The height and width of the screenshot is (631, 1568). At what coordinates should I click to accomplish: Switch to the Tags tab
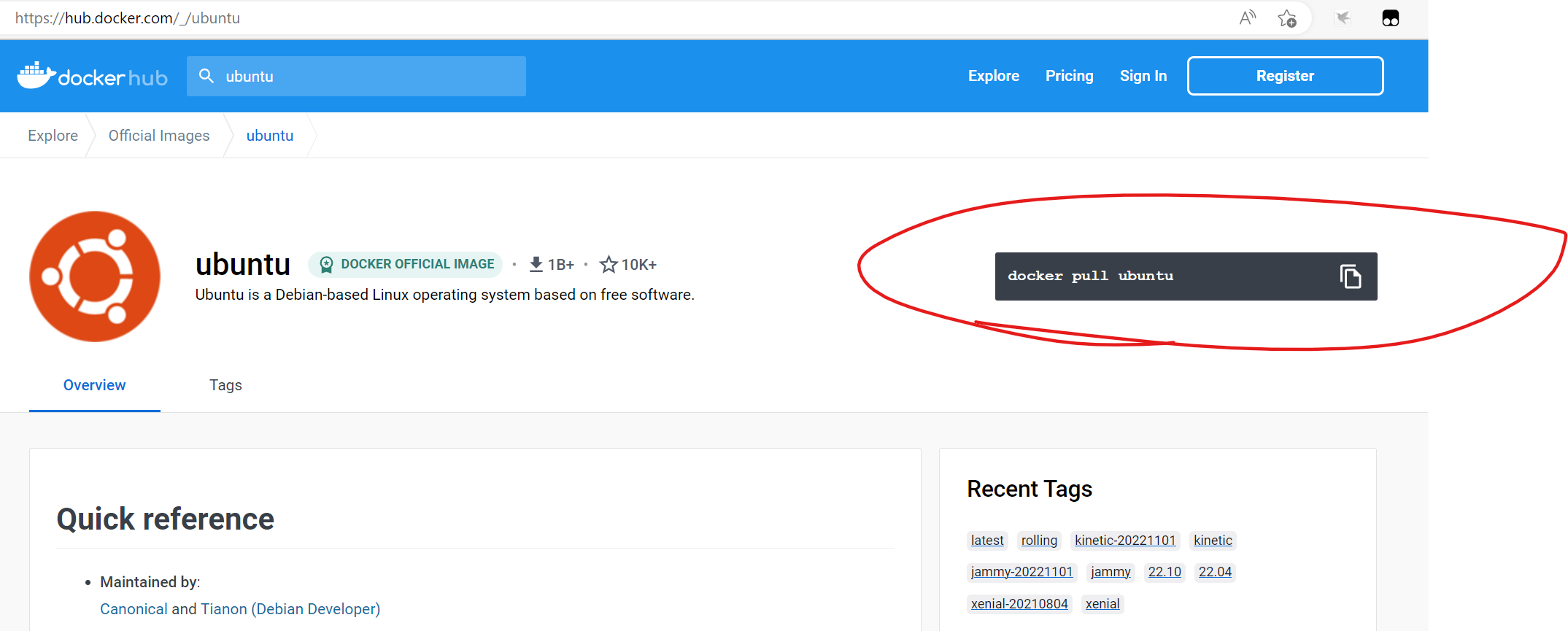[225, 385]
